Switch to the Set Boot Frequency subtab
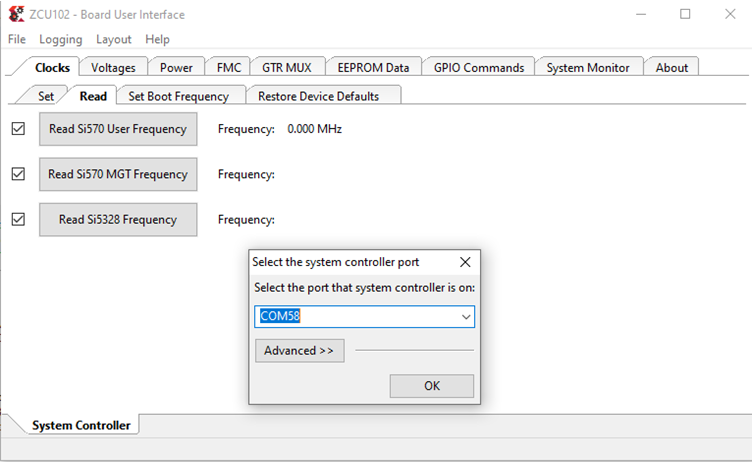This screenshot has height=462, width=752. tap(179, 96)
